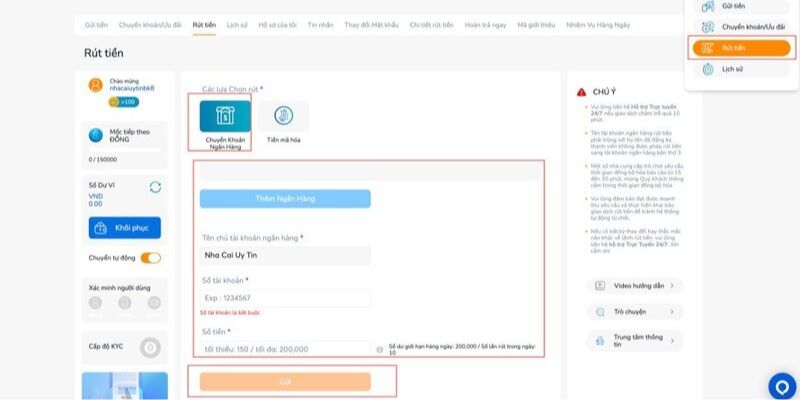Click the nhacaiuytinbk8 username
Image resolution: width=800 pixels, height=400 pixels.
click(x=132, y=88)
